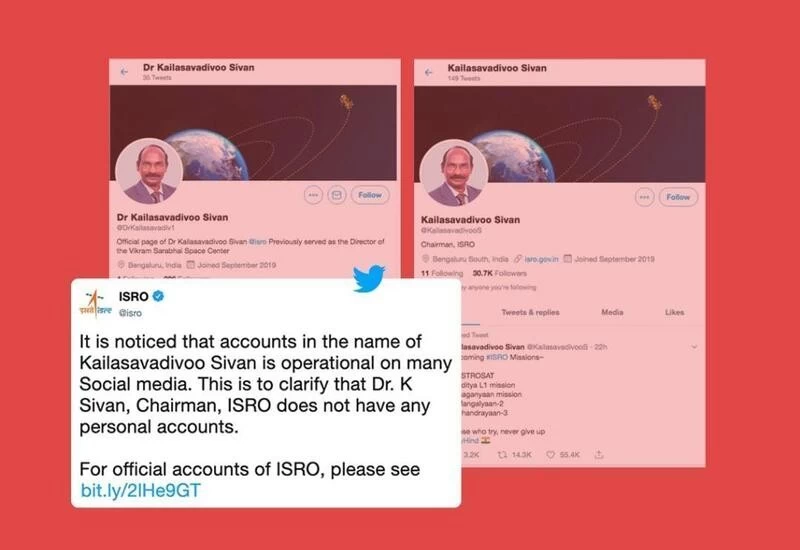Like the tweet with 55.4K hearts

coord(551,455)
